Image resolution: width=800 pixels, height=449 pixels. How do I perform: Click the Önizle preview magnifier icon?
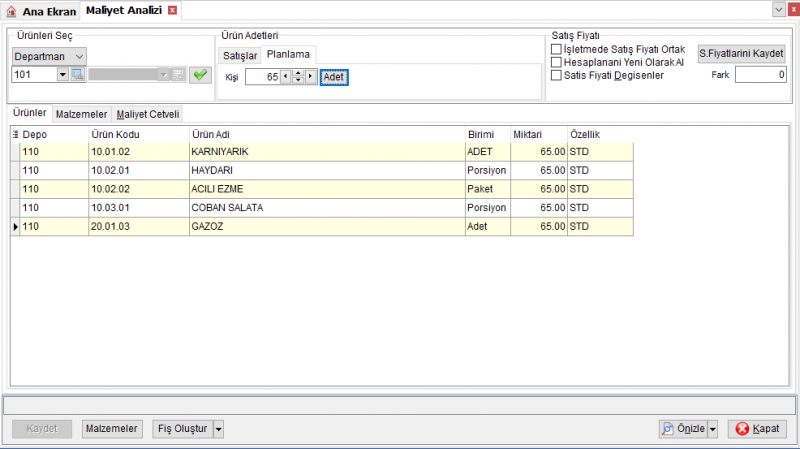(x=667, y=429)
